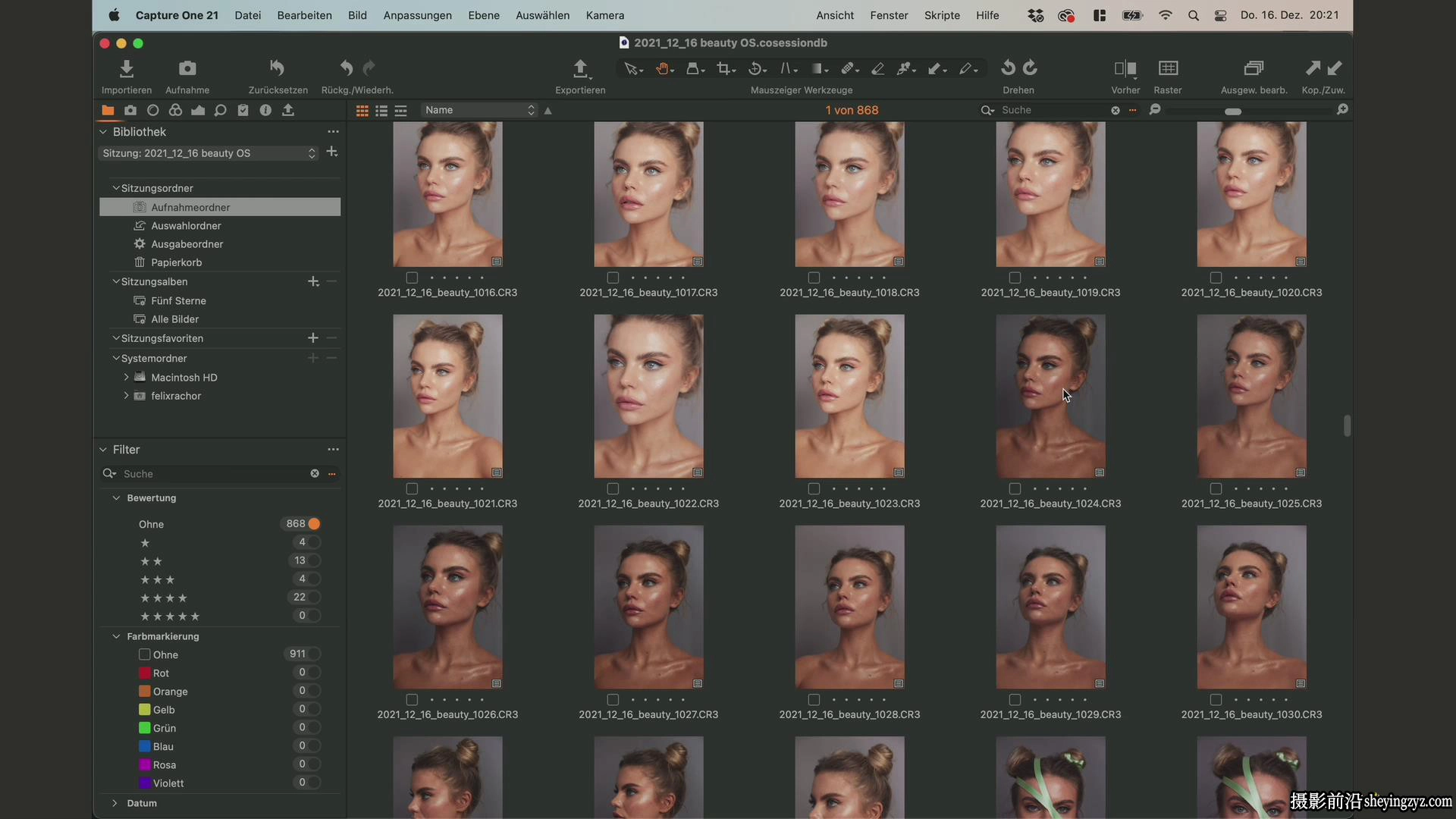Disable the Ohne rating filter

[314, 524]
